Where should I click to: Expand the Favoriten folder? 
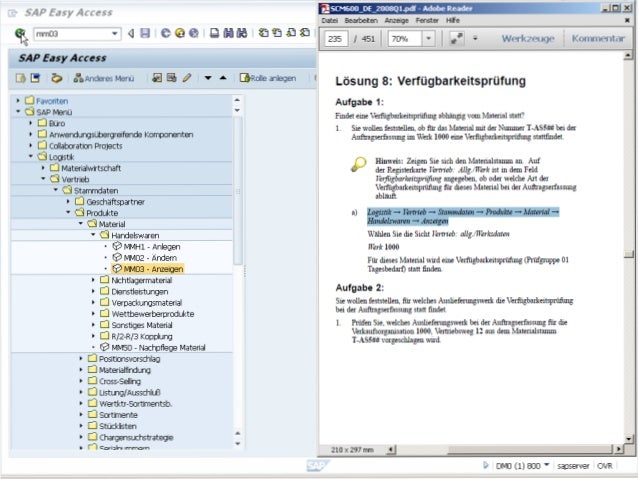[18, 100]
